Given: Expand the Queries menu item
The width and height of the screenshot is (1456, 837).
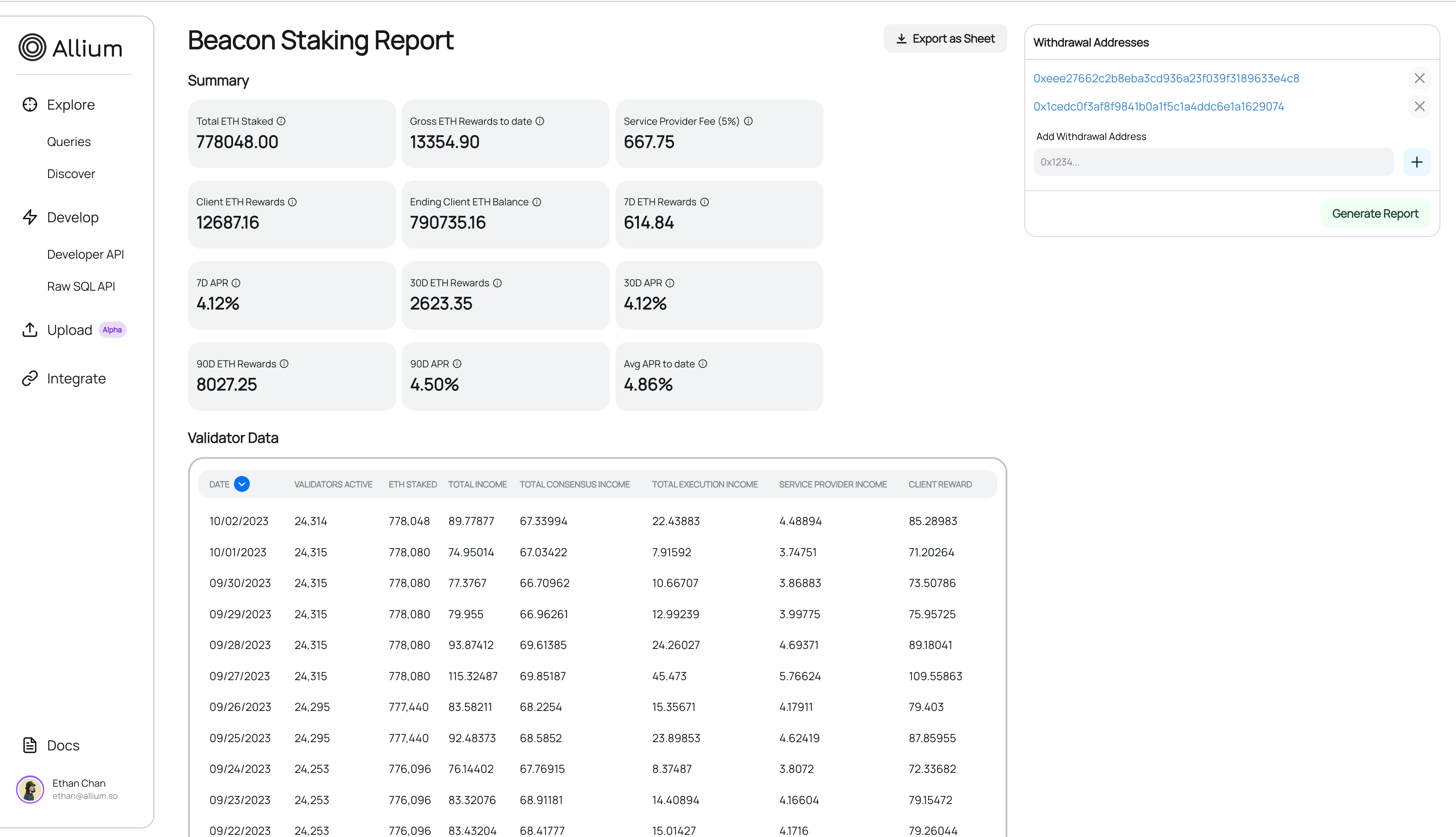Looking at the screenshot, I should [68, 141].
